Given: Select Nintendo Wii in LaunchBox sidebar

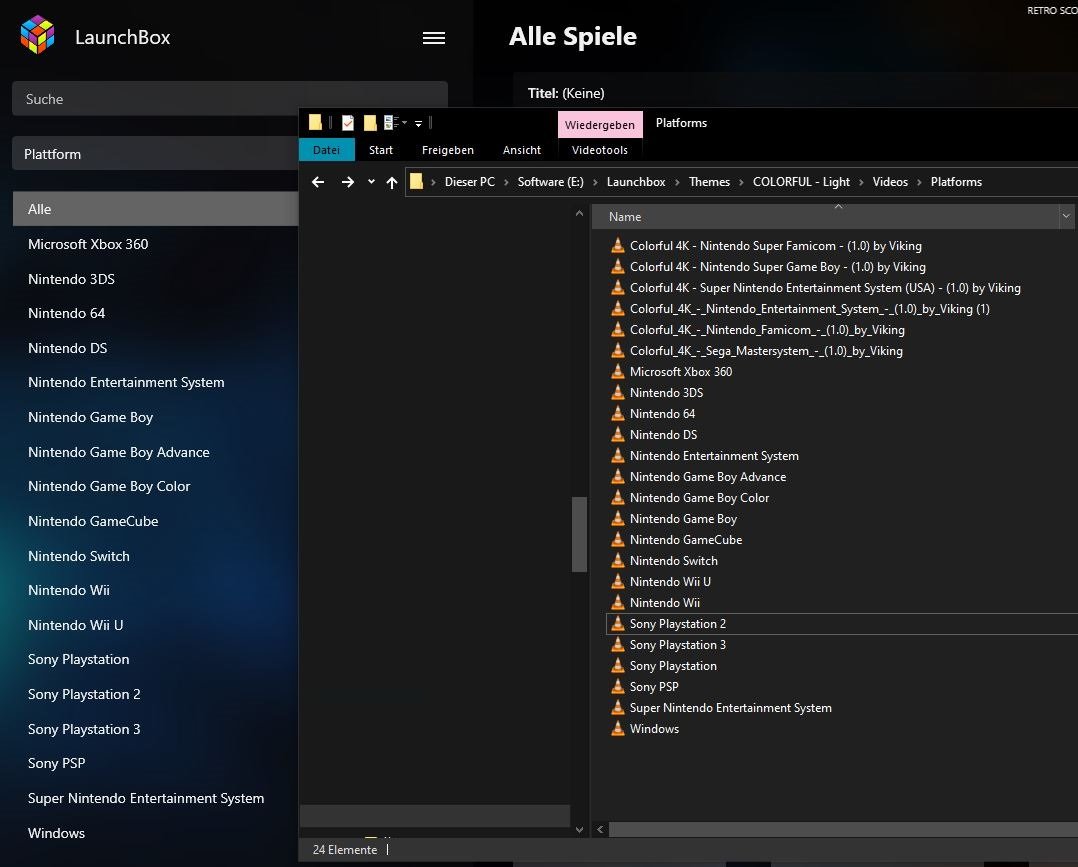Looking at the screenshot, I should [69, 591].
